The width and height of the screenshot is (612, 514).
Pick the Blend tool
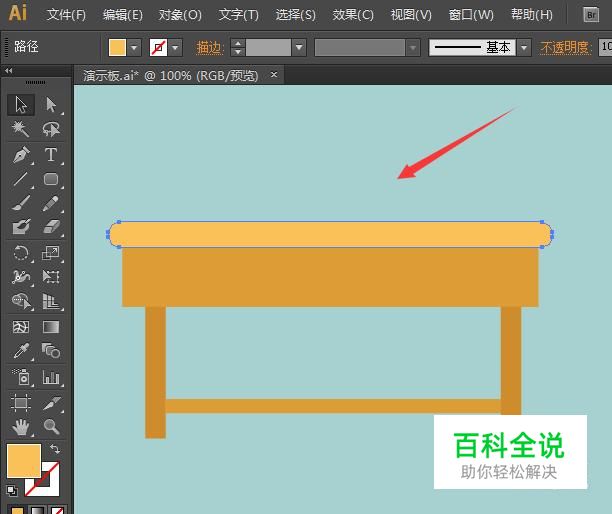pyautogui.click(x=51, y=351)
